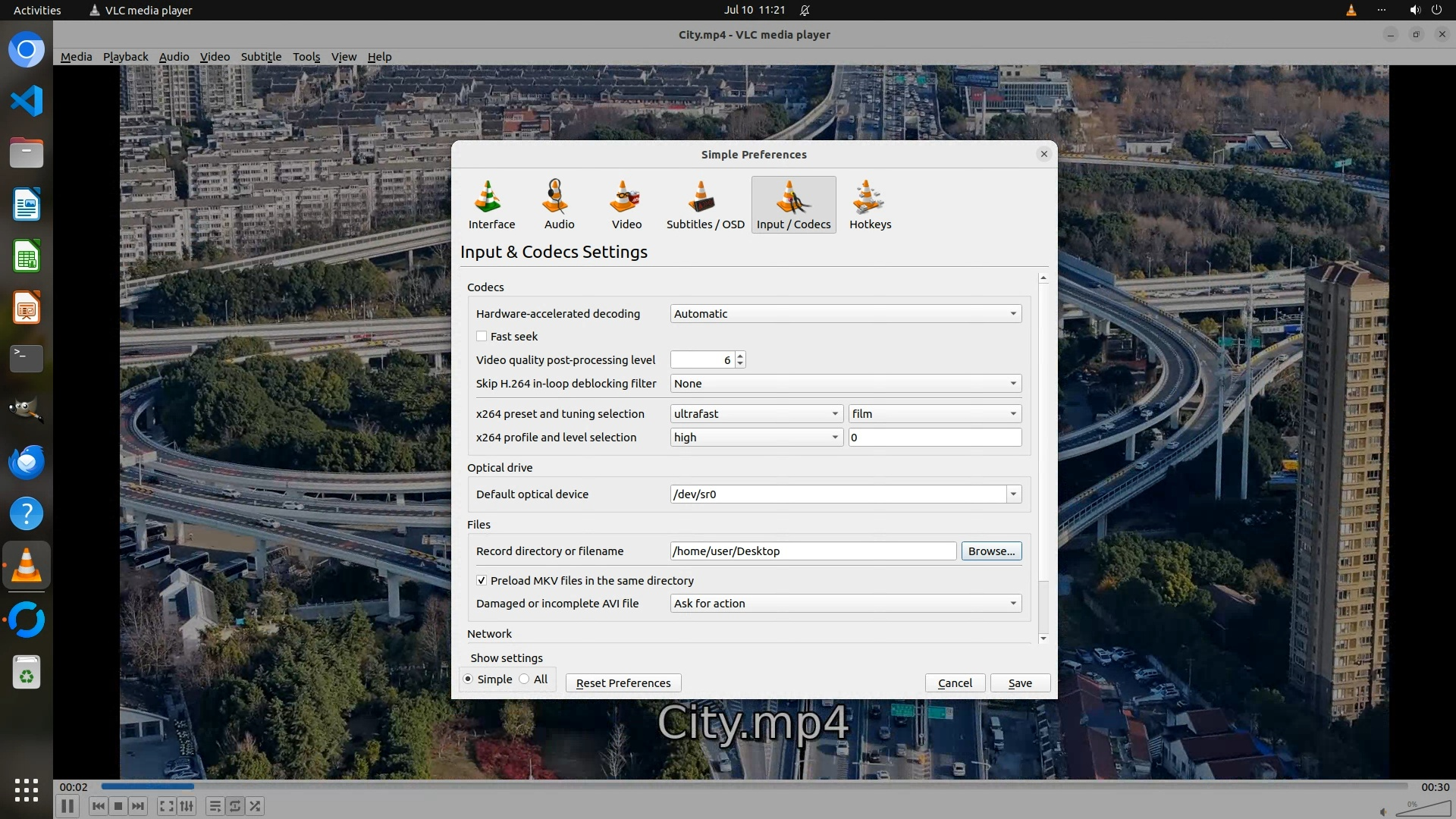Expand the x264 preset ultrafast dropdown
1456x819 pixels.
pyautogui.click(x=756, y=414)
